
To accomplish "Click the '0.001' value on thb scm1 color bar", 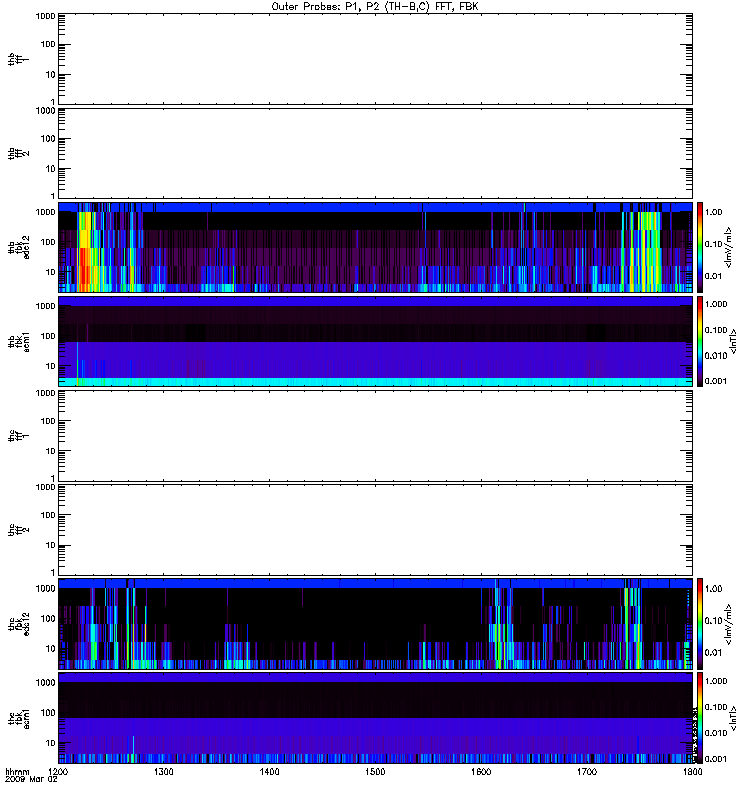I will [x=716, y=381].
